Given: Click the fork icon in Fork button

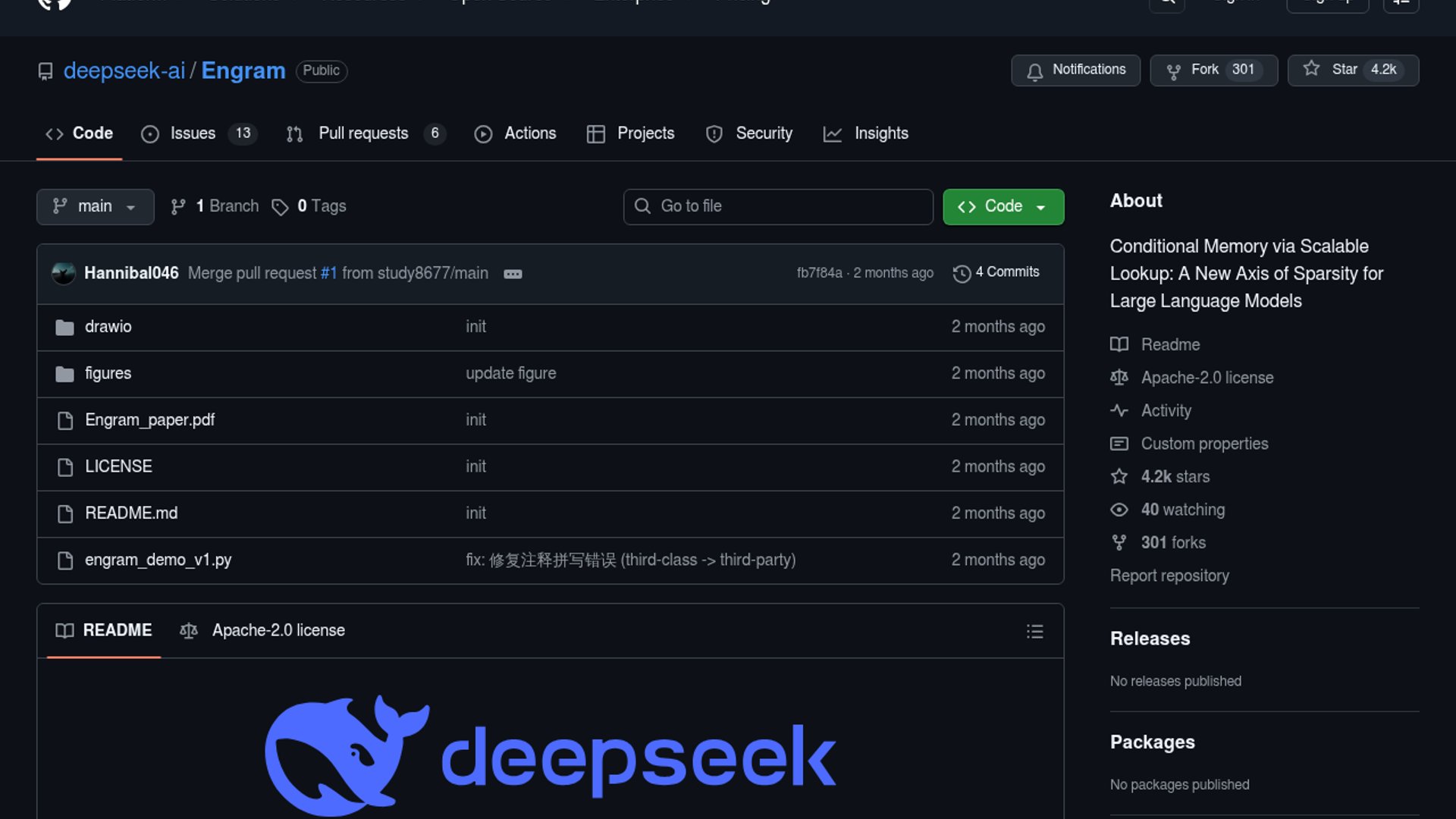Looking at the screenshot, I should tap(1173, 71).
